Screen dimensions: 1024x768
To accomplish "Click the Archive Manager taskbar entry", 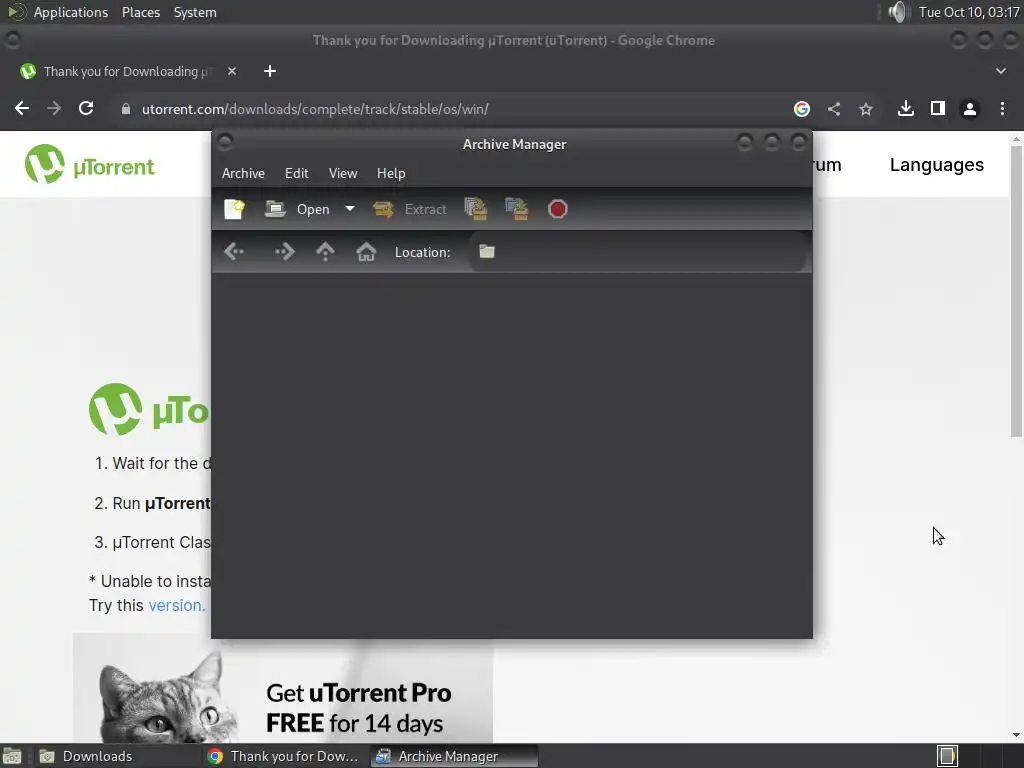I will pyautogui.click(x=455, y=756).
